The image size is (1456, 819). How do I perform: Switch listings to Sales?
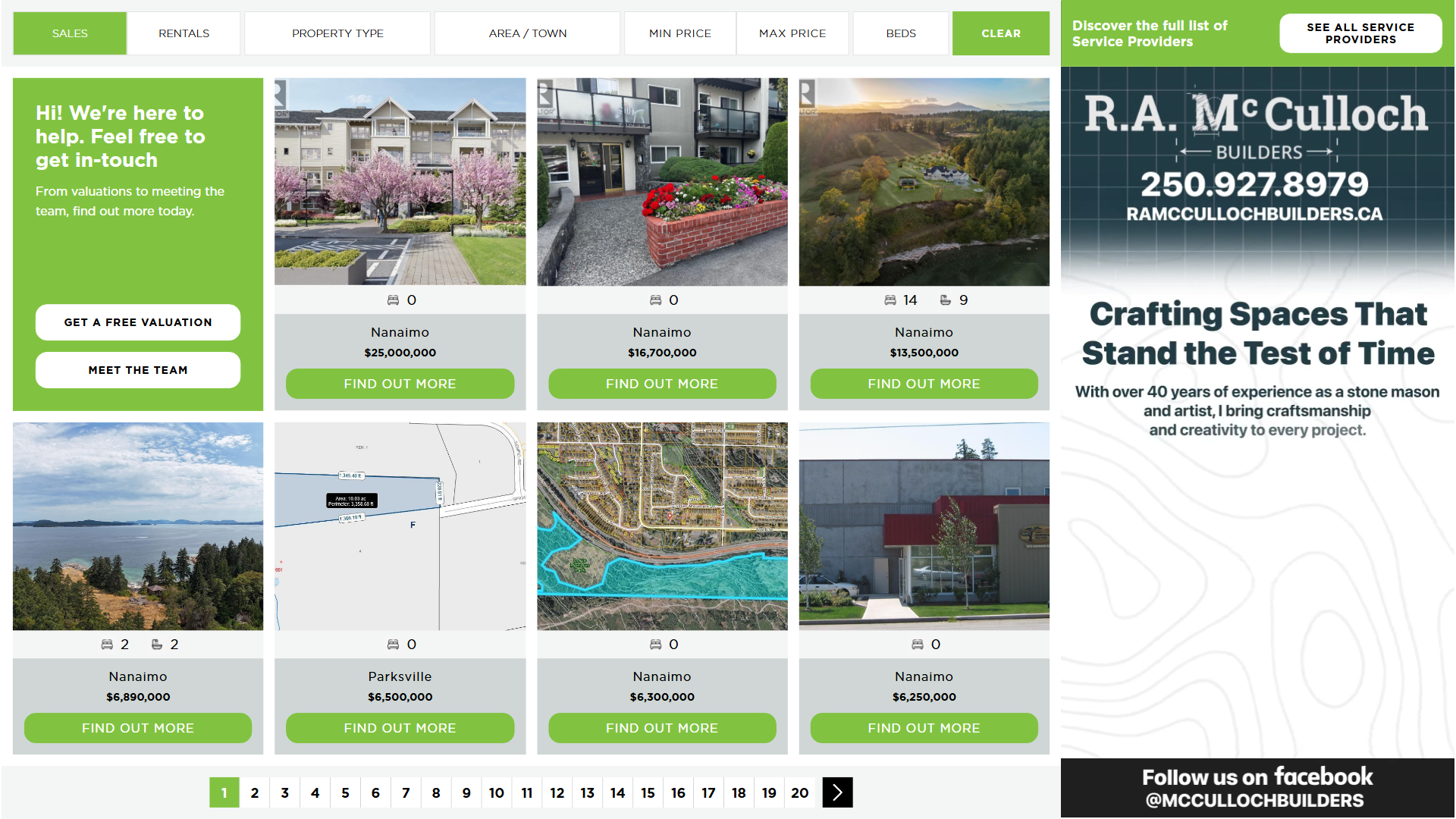[x=70, y=33]
